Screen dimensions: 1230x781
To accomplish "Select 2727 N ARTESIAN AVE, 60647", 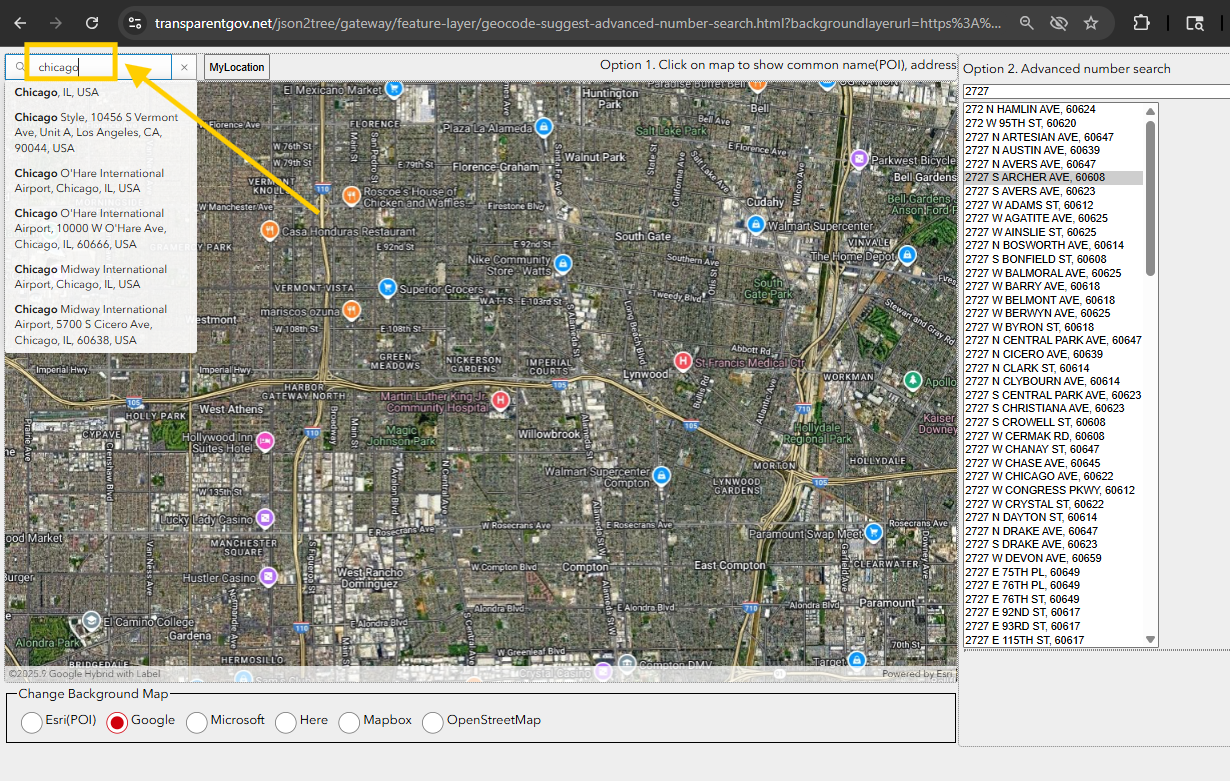I will click(1053, 137).
